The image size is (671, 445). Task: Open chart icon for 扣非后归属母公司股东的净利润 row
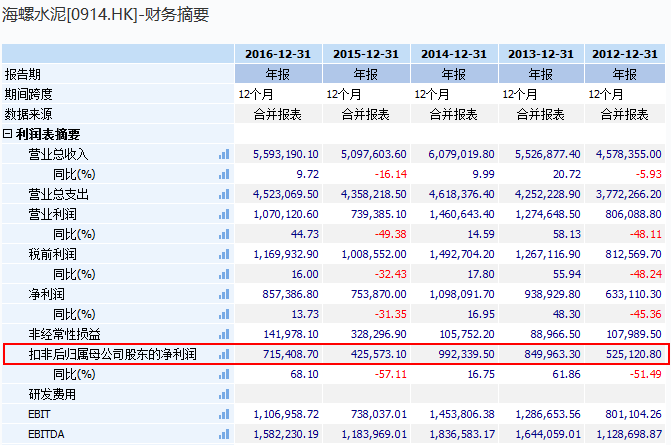(224, 354)
